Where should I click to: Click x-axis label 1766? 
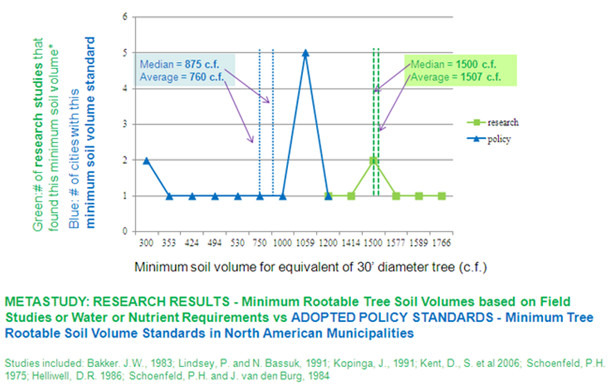(x=442, y=243)
